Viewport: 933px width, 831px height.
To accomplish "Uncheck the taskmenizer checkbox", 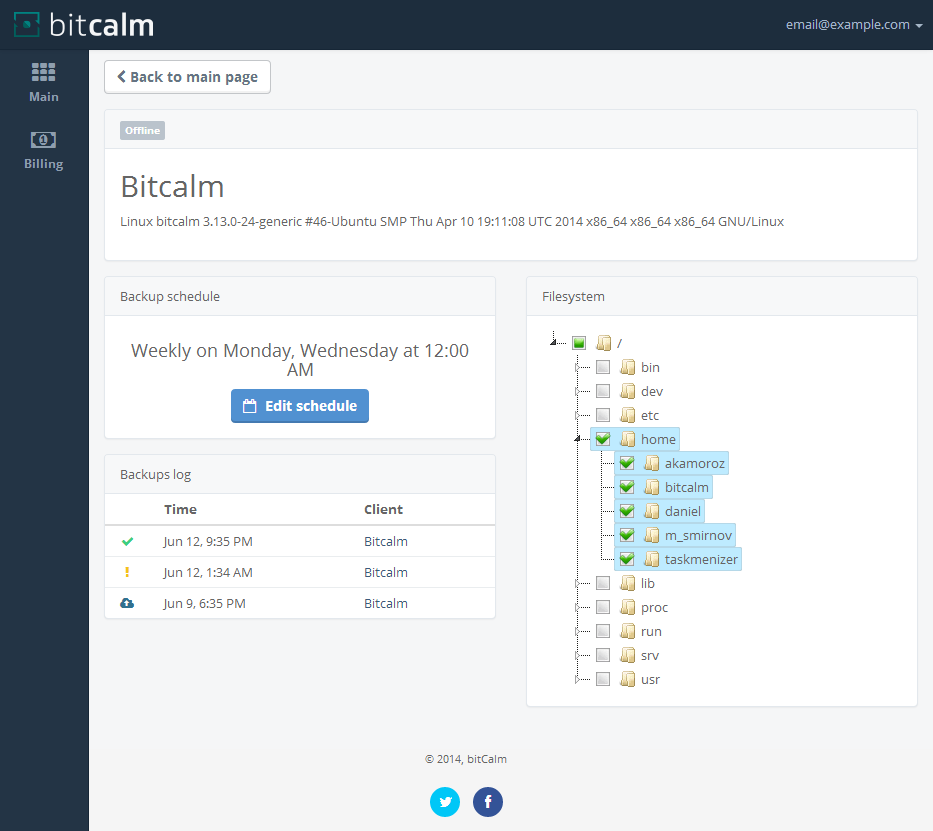I will click(x=627, y=559).
